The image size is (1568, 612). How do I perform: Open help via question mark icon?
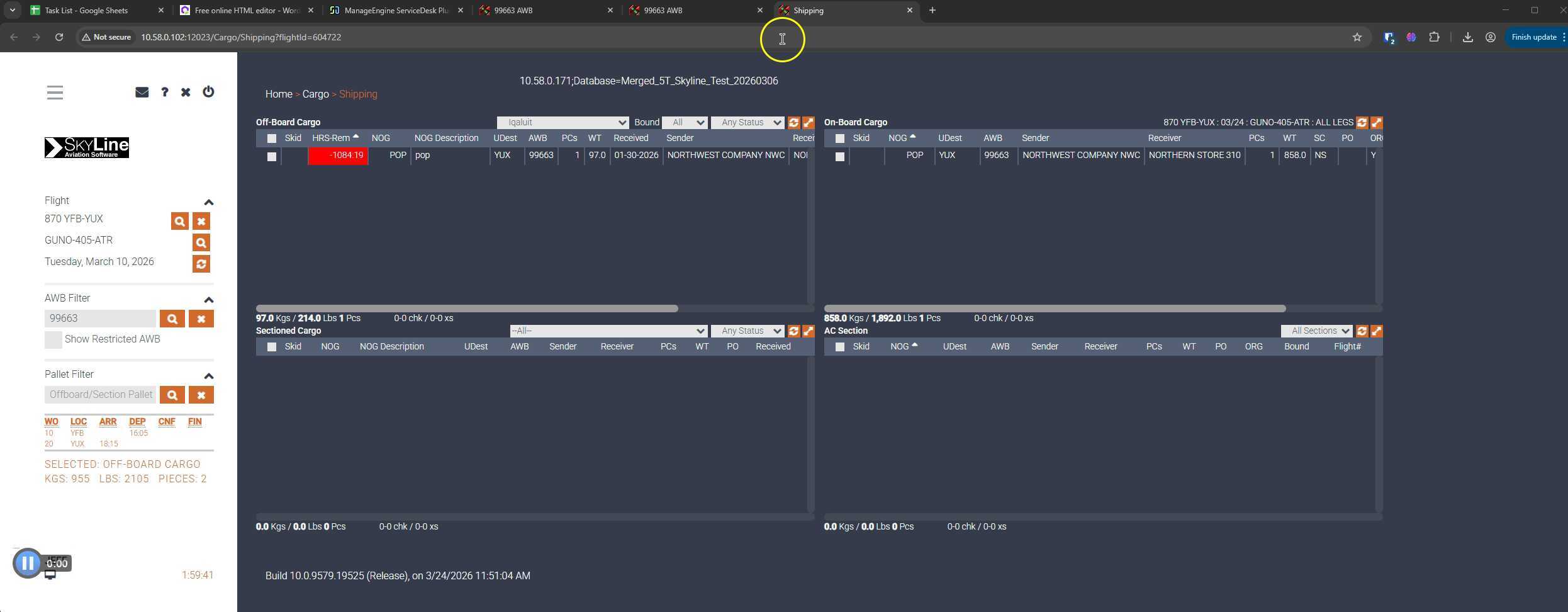click(x=164, y=93)
